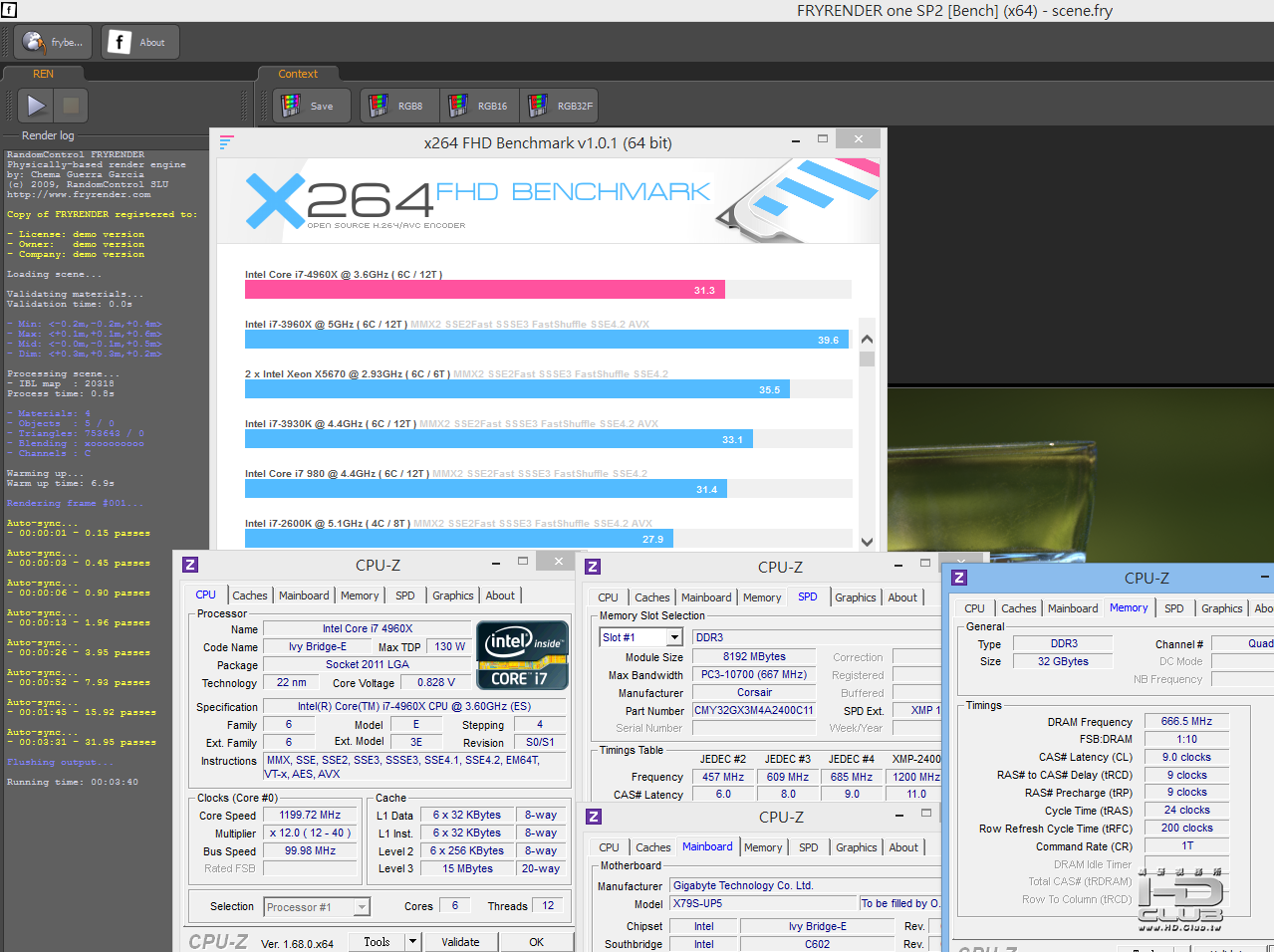The width and height of the screenshot is (1274, 952).
Task: Start render with the play button
Action: click(36, 105)
